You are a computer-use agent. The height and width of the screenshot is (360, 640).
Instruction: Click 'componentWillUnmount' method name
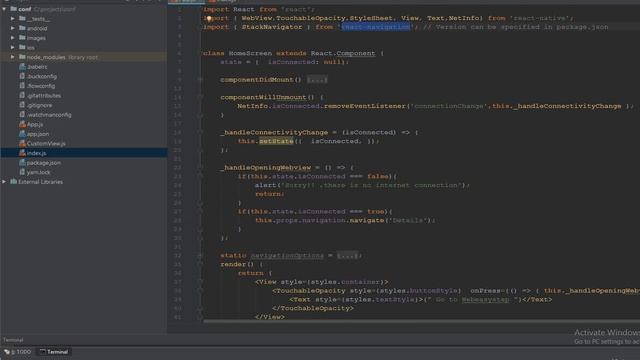tap(263, 97)
